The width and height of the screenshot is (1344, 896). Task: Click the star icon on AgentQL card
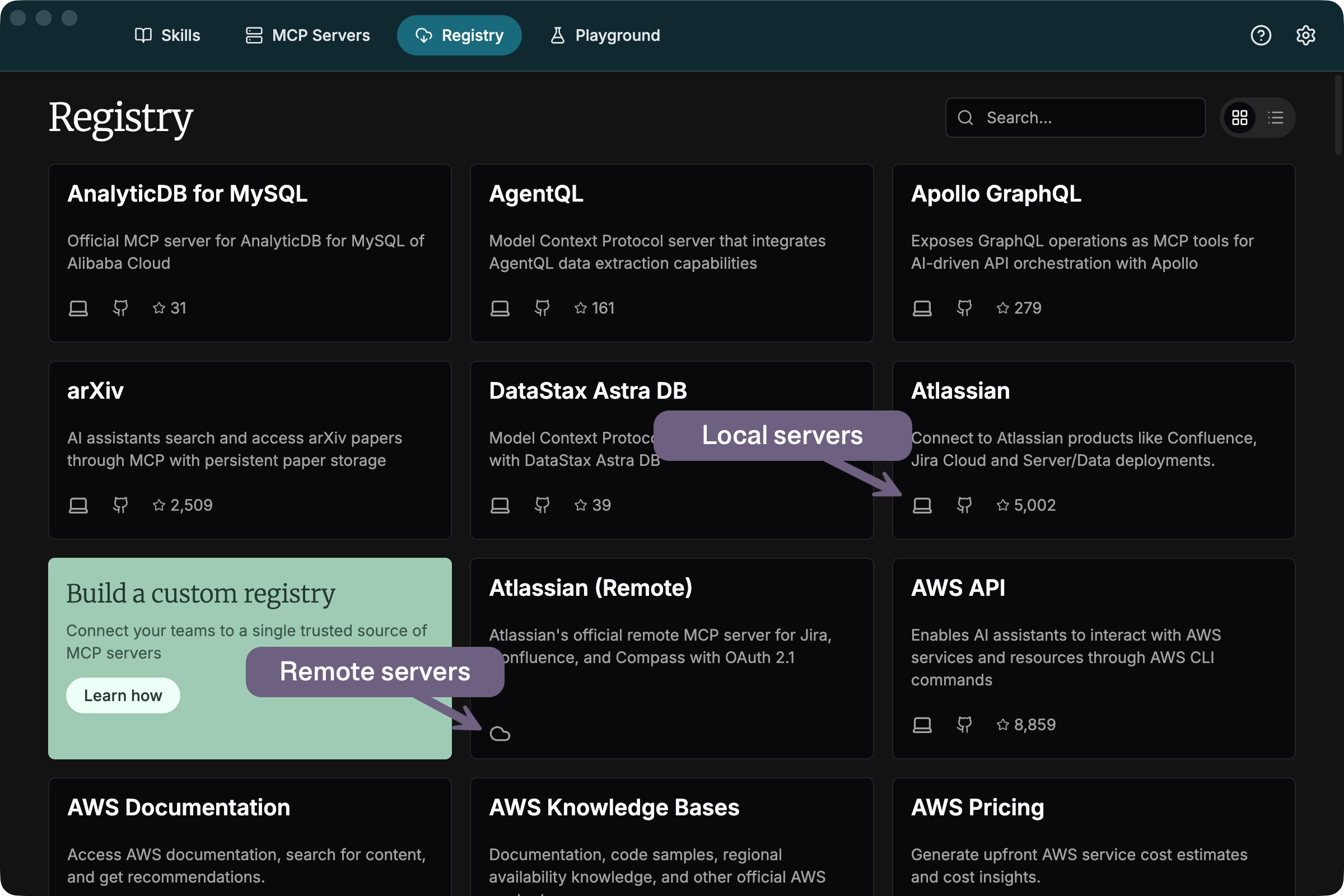[x=581, y=309]
